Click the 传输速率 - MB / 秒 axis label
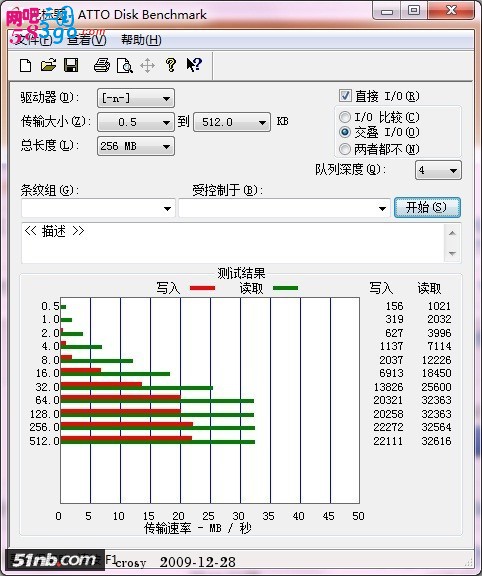The width and height of the screenshot is (482, 576). (x=198, y=528)
